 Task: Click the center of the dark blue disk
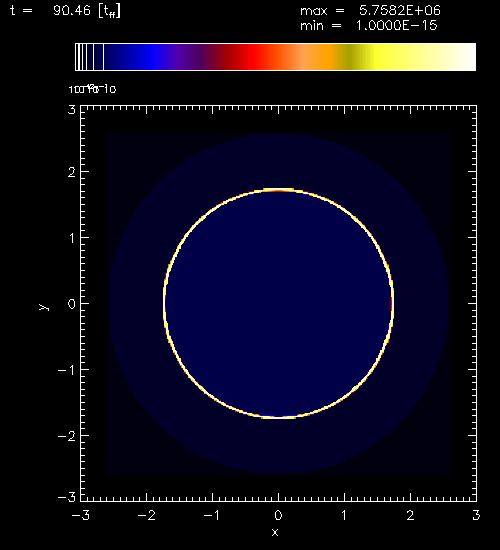point(279,303)
